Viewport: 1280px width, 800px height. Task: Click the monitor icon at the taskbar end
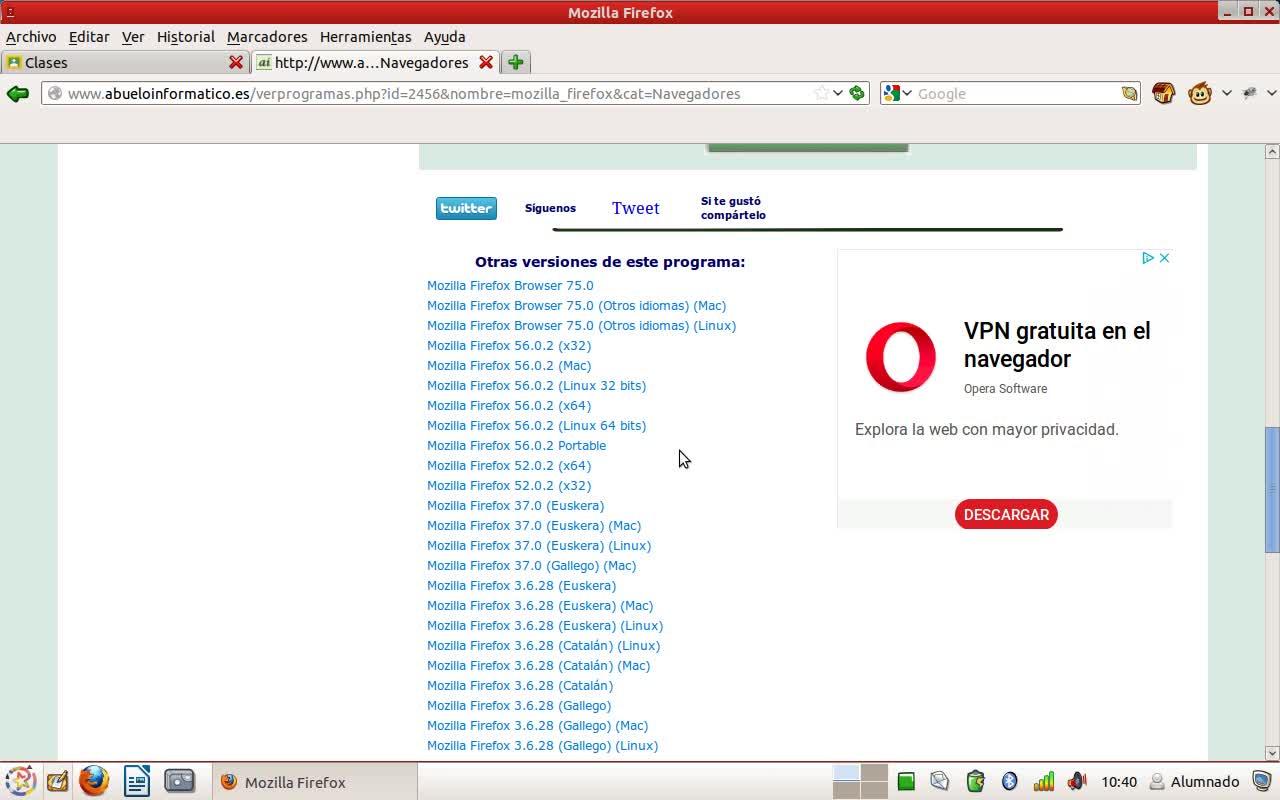1262,782
